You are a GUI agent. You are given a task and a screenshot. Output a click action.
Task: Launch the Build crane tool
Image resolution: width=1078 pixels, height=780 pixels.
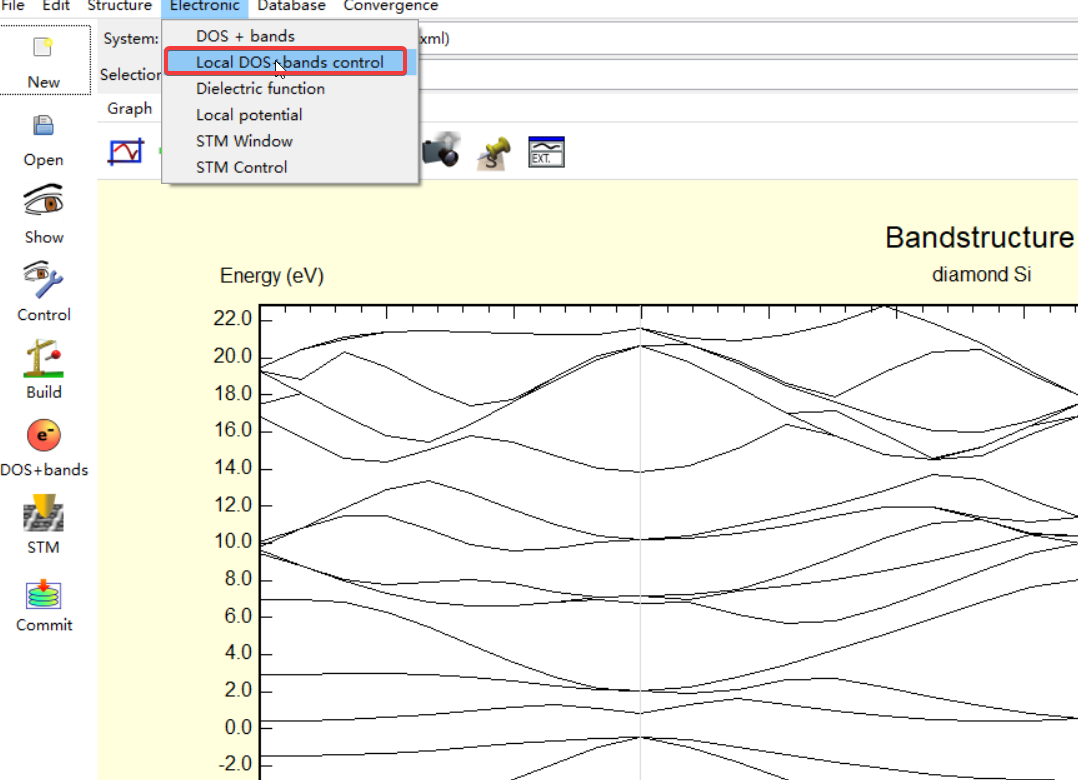(43, 358)
